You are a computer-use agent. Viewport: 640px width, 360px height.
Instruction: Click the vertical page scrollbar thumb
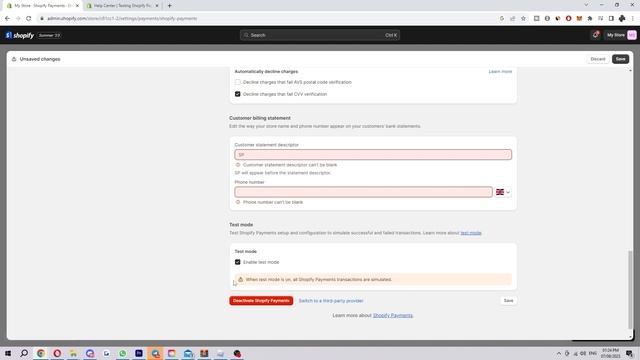click(x=630, y=289)
